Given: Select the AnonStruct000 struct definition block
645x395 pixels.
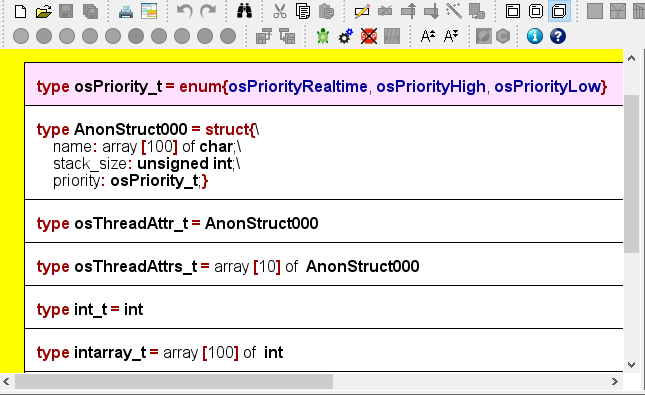Looking at the screenshot, I should point(324,153).
